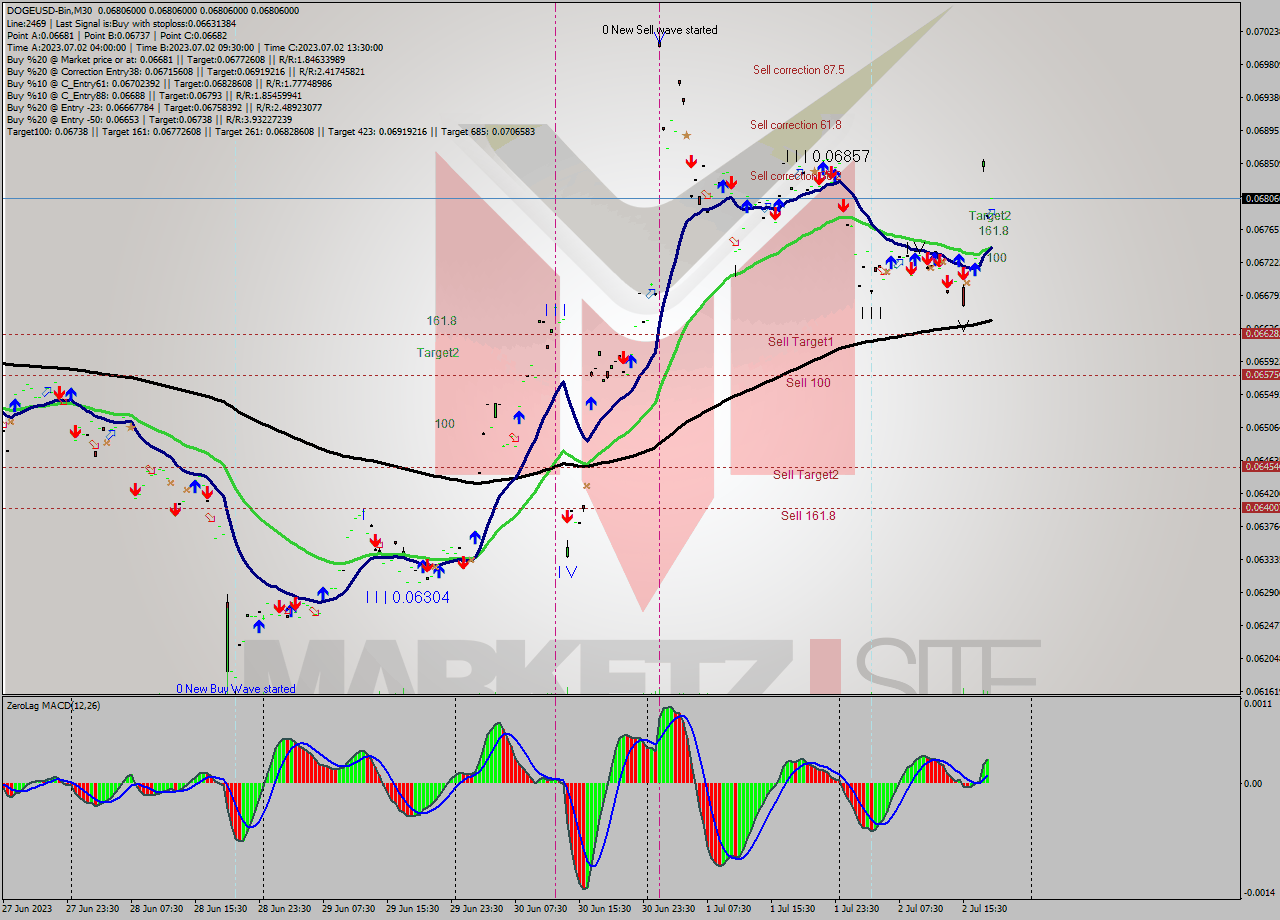Click the 0.06506 value on price axis
This screenshot has width=1280, height=920.
point(1262,427)
